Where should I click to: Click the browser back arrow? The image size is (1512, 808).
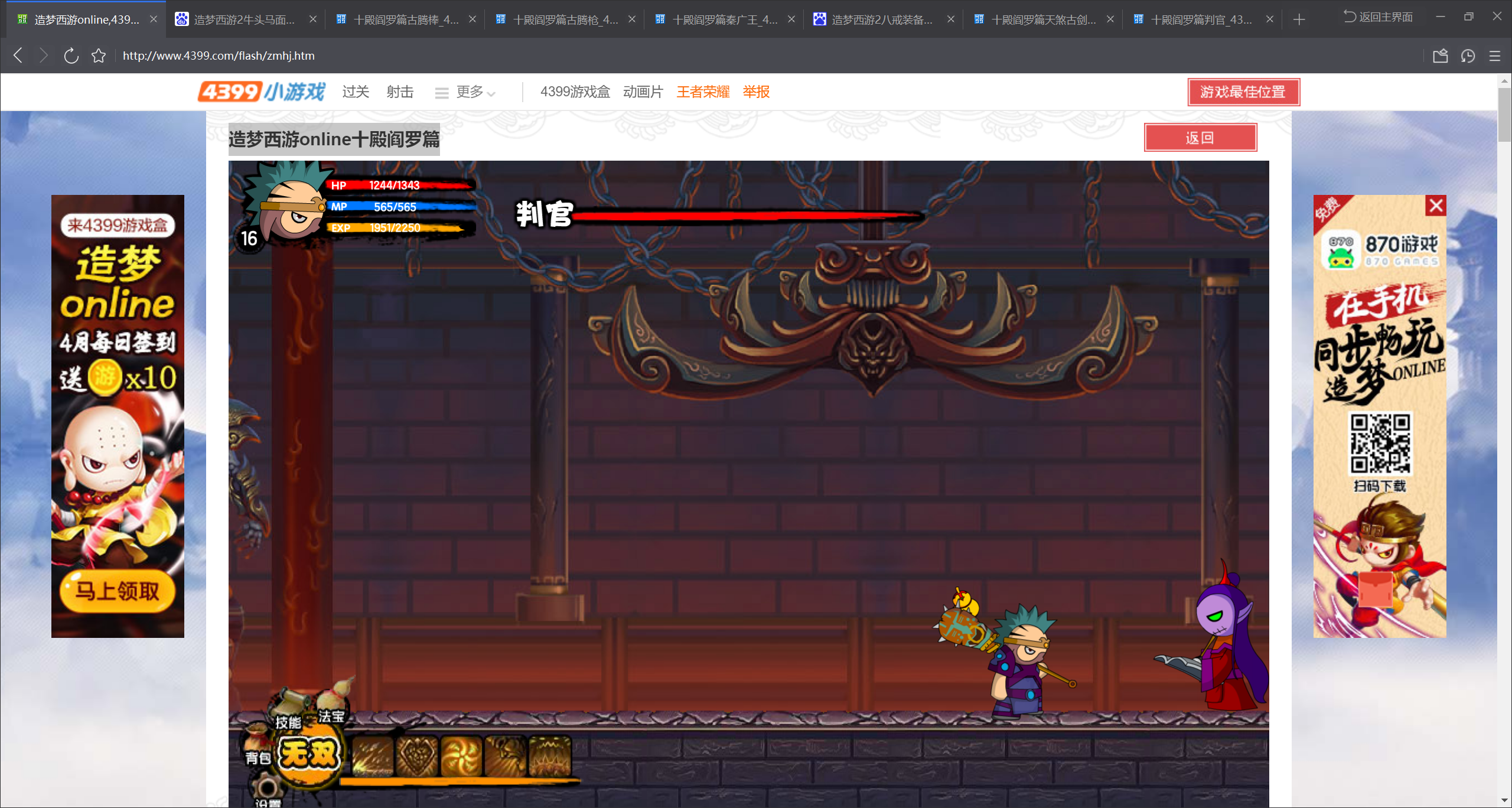click(x=18, y=56)
